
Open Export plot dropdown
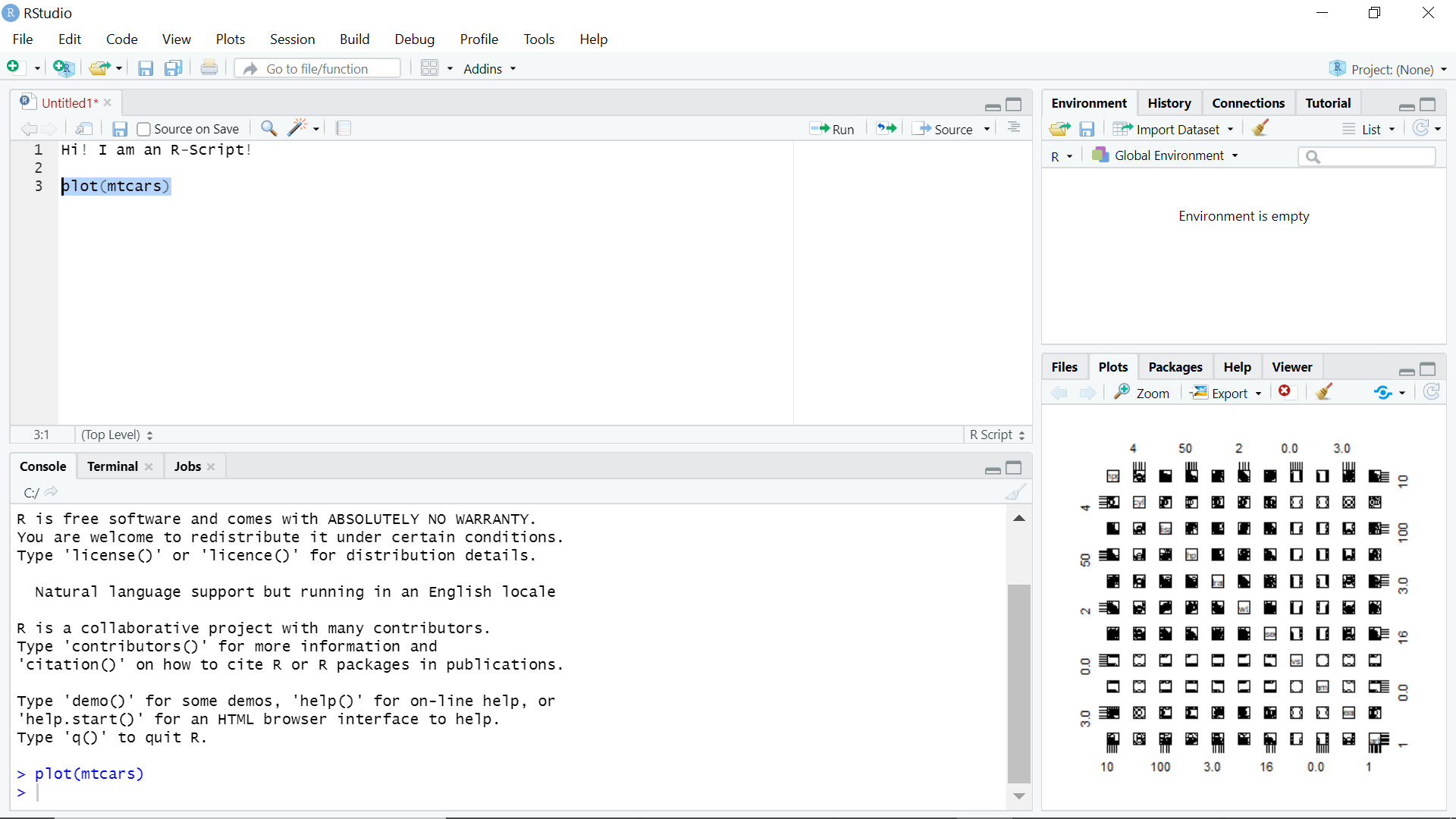[x=1226, y=393]
